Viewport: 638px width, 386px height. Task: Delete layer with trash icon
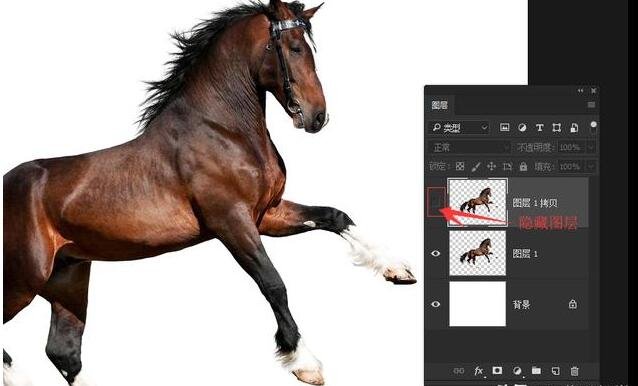pos(574,371)
